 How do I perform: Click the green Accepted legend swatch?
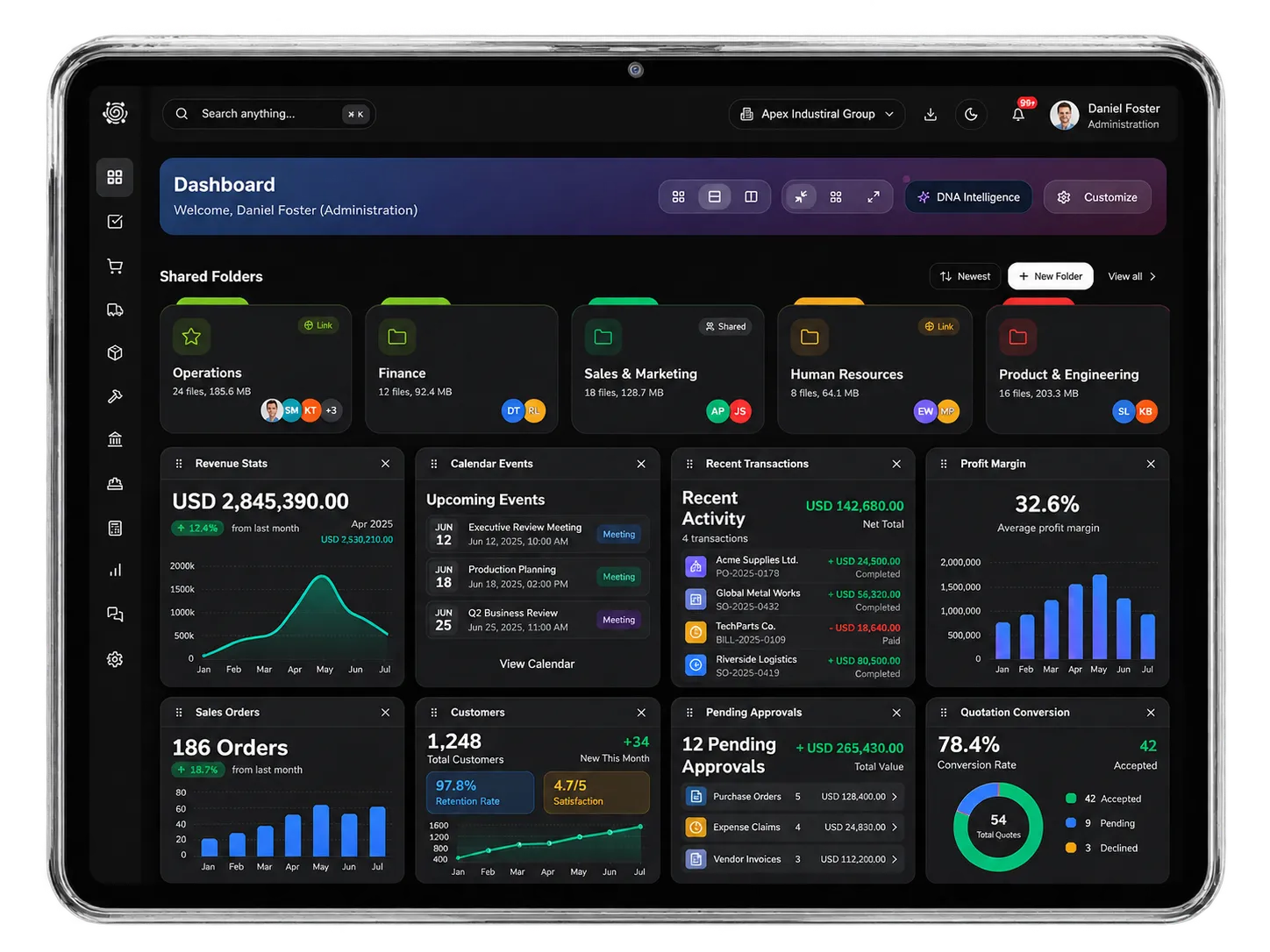click(1071, 799)
